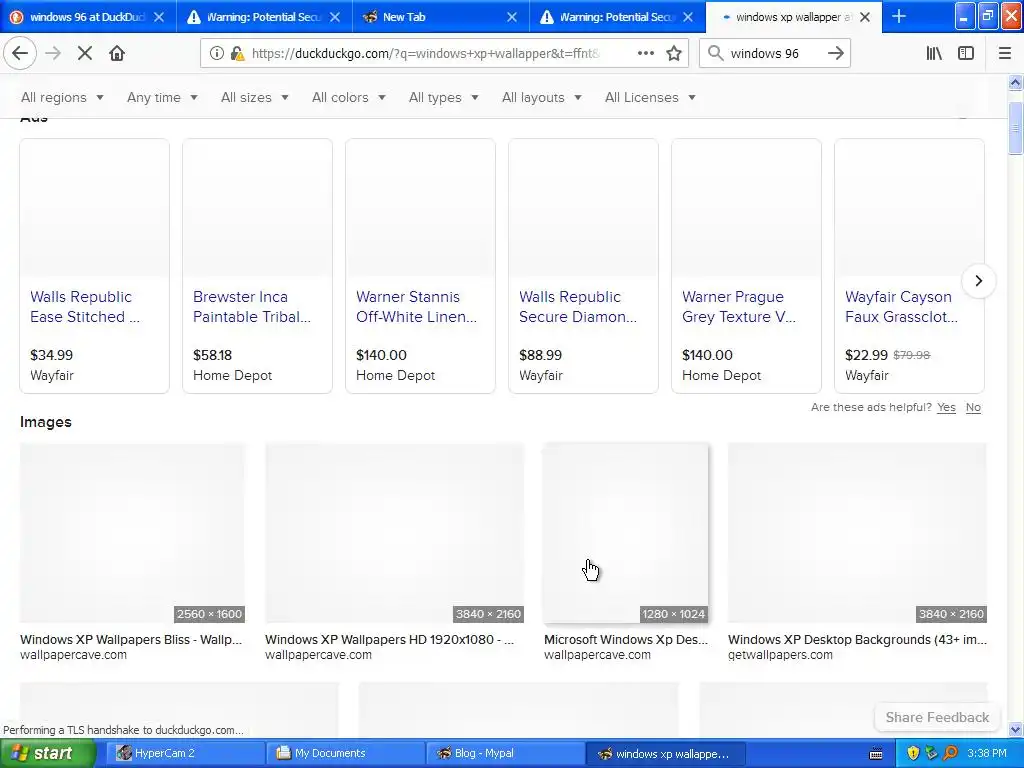Click the page scrollbar up arrow
The width and height of the screenshot is (1024, 768).
click(x=1015, y=82)
